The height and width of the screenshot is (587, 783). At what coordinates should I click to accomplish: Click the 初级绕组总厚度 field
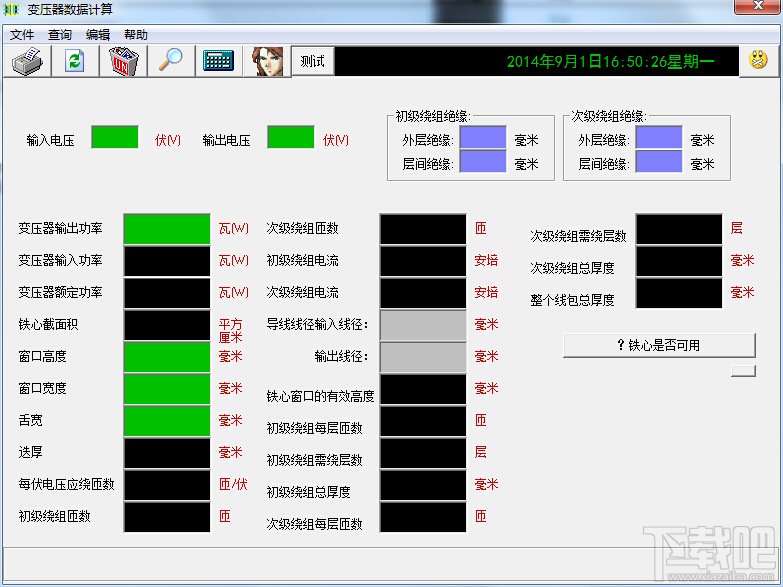[x=423, y=485]
